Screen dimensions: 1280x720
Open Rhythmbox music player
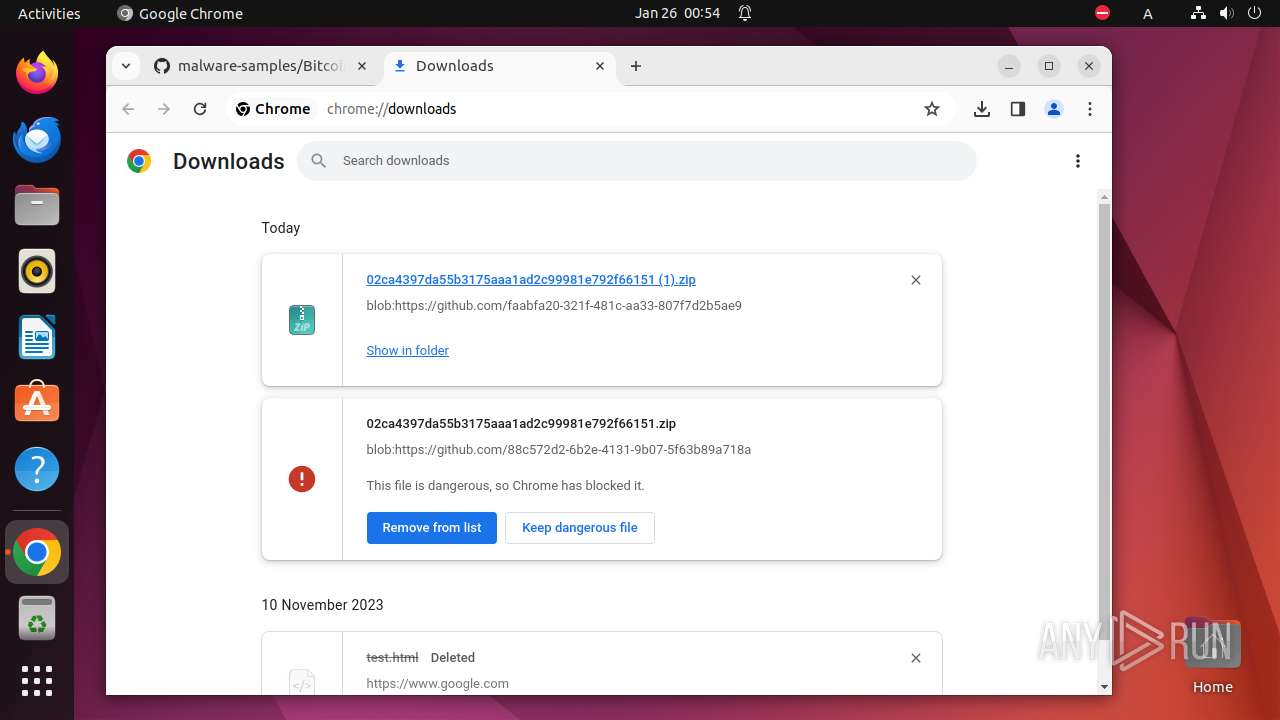pos(37,271)
